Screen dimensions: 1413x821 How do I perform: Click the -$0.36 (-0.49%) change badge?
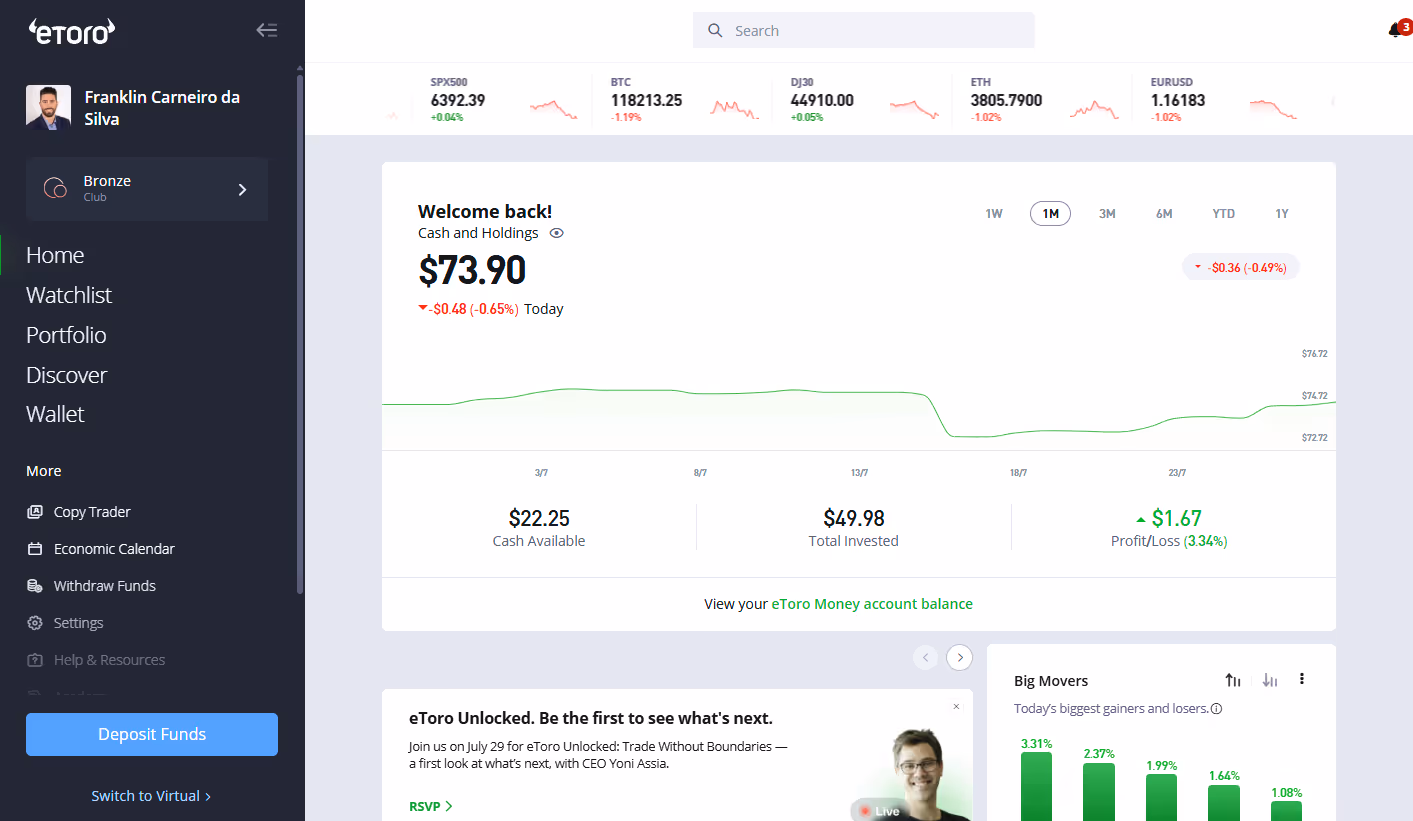(x=1241, y=267)
